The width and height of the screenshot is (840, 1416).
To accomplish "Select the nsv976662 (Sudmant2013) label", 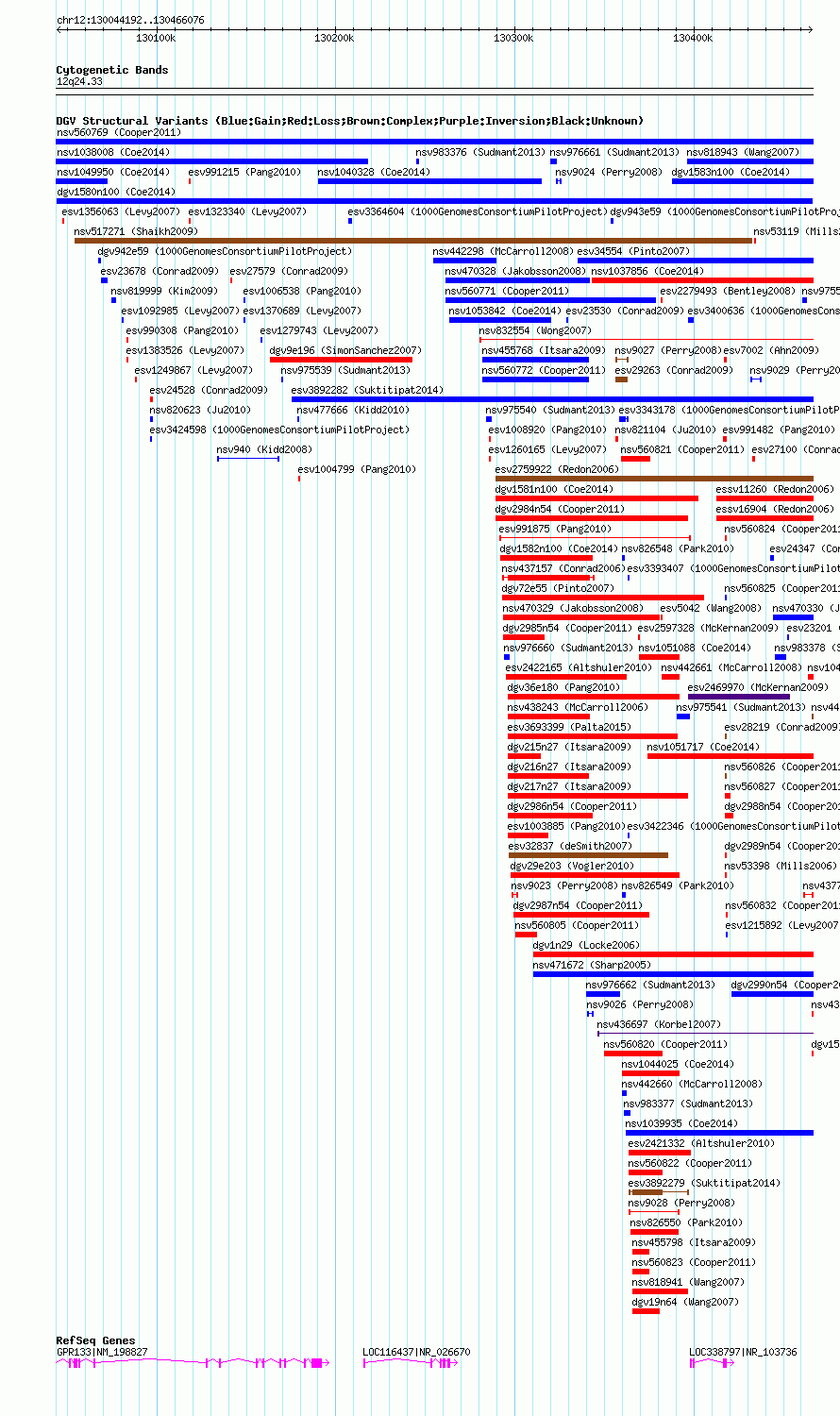I will [x=651, y=985].
